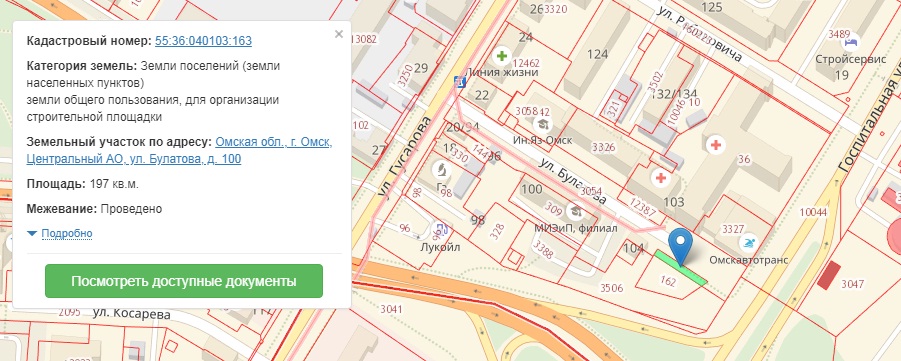Image resolution: width=901 pixels, height=361 pixels.
Task: Open the Омская обл., г. Омск address link
Action: (x=179, y=151)
